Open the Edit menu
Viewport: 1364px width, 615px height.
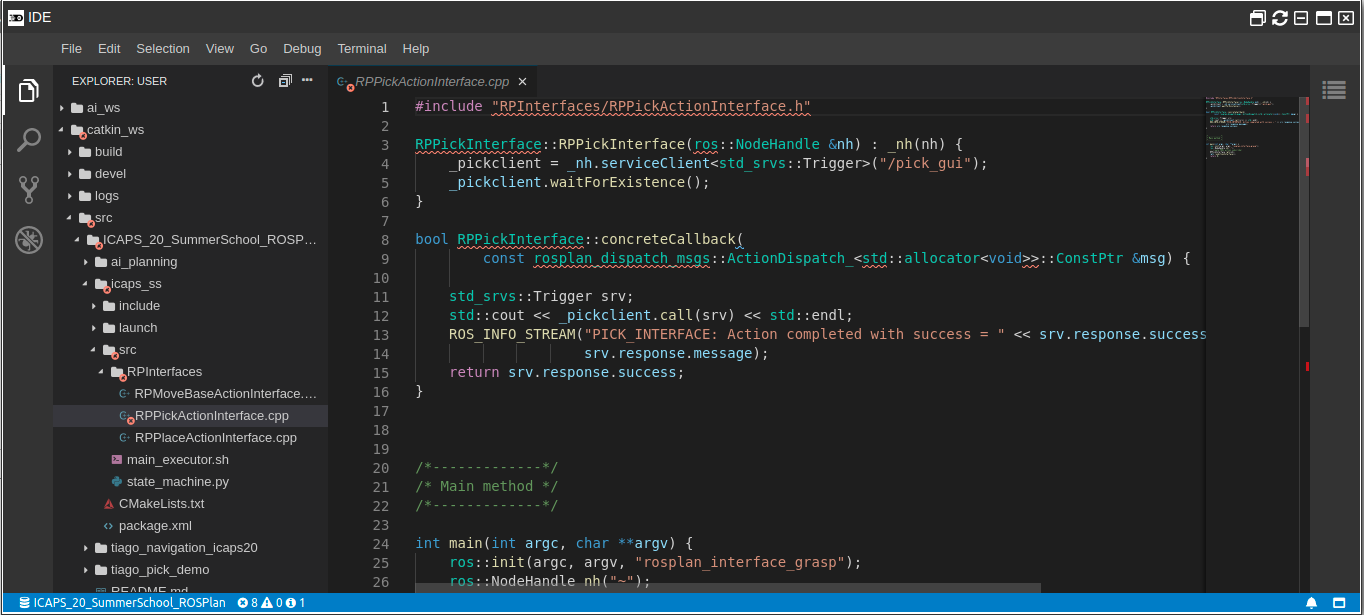click(109, 48)
